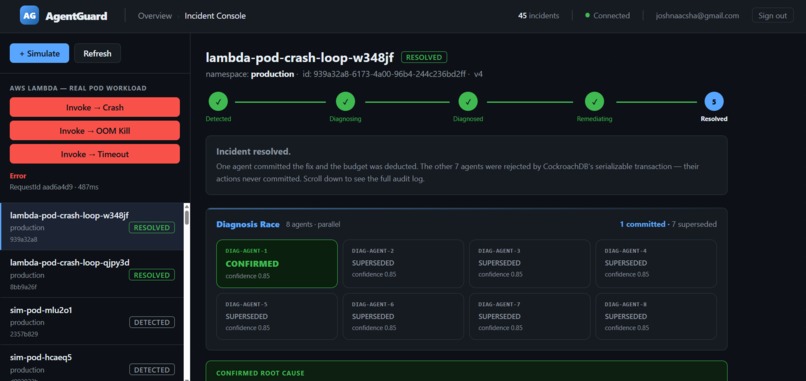Click the namespace production label
The height and width of the screenshot is (381, 806).
(x=250, y=74)
